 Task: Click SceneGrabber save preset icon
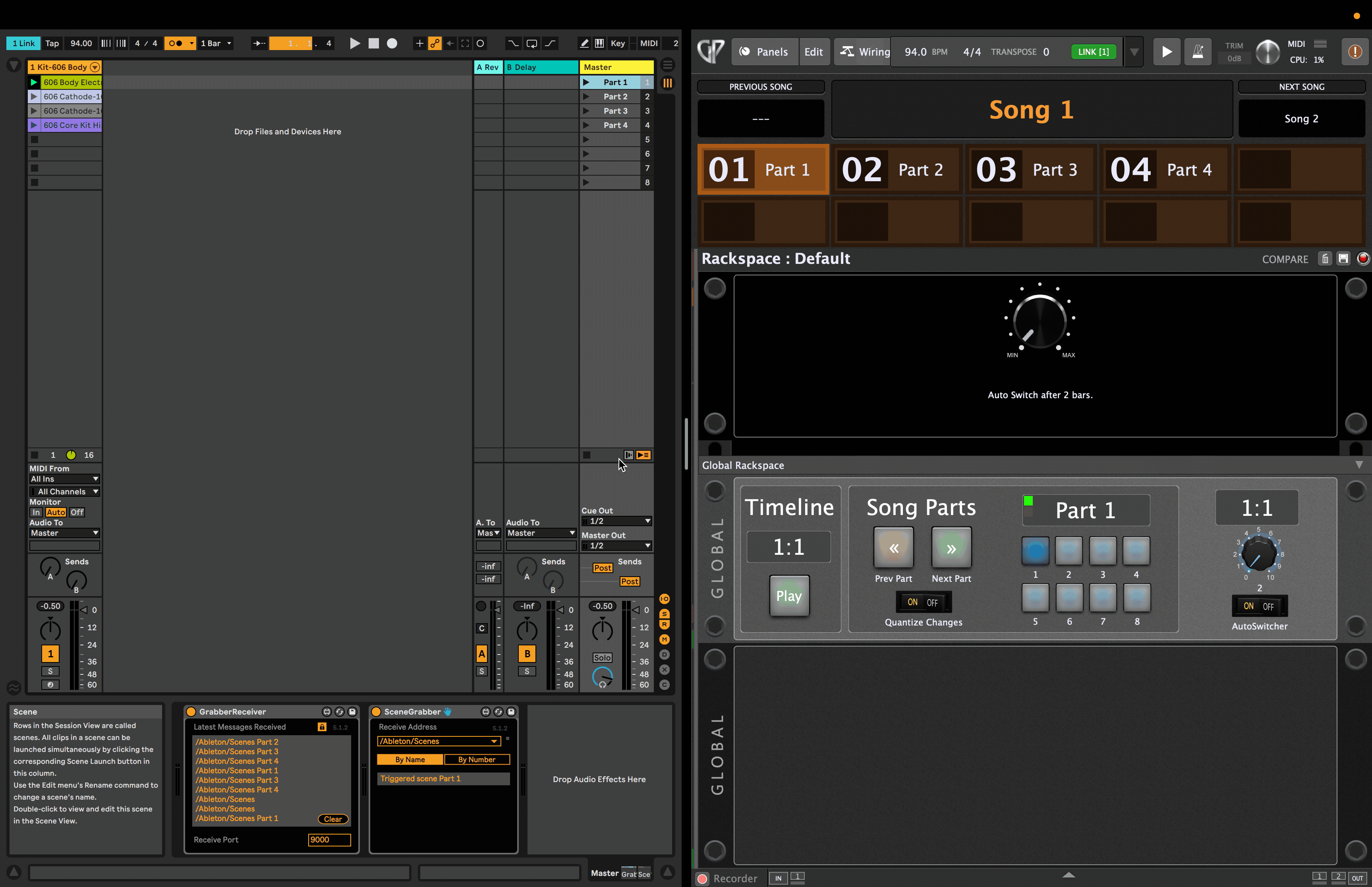pos(511,712)
